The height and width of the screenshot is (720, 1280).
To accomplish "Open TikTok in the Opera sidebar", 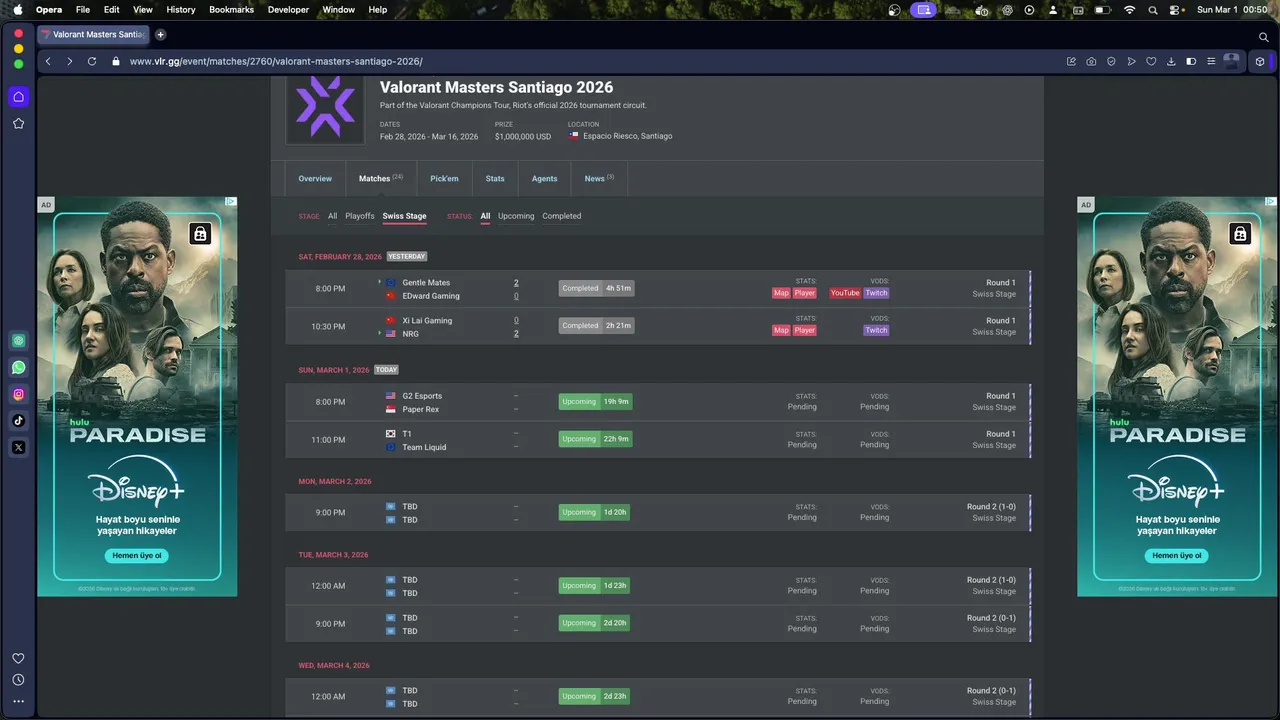I will 18,421.
